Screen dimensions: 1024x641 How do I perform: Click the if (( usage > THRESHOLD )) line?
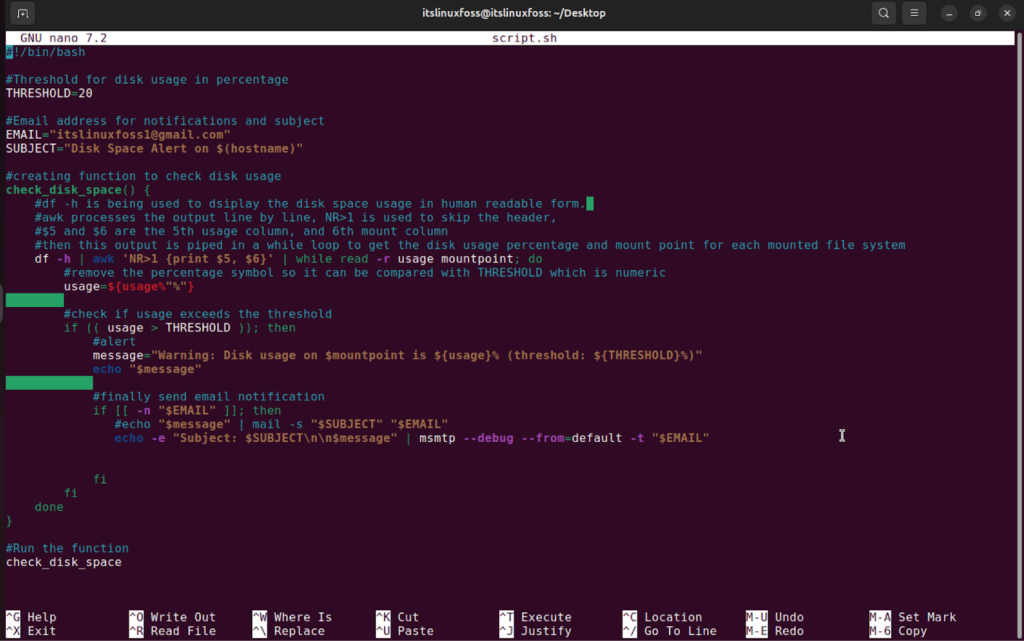click(180, 328)
